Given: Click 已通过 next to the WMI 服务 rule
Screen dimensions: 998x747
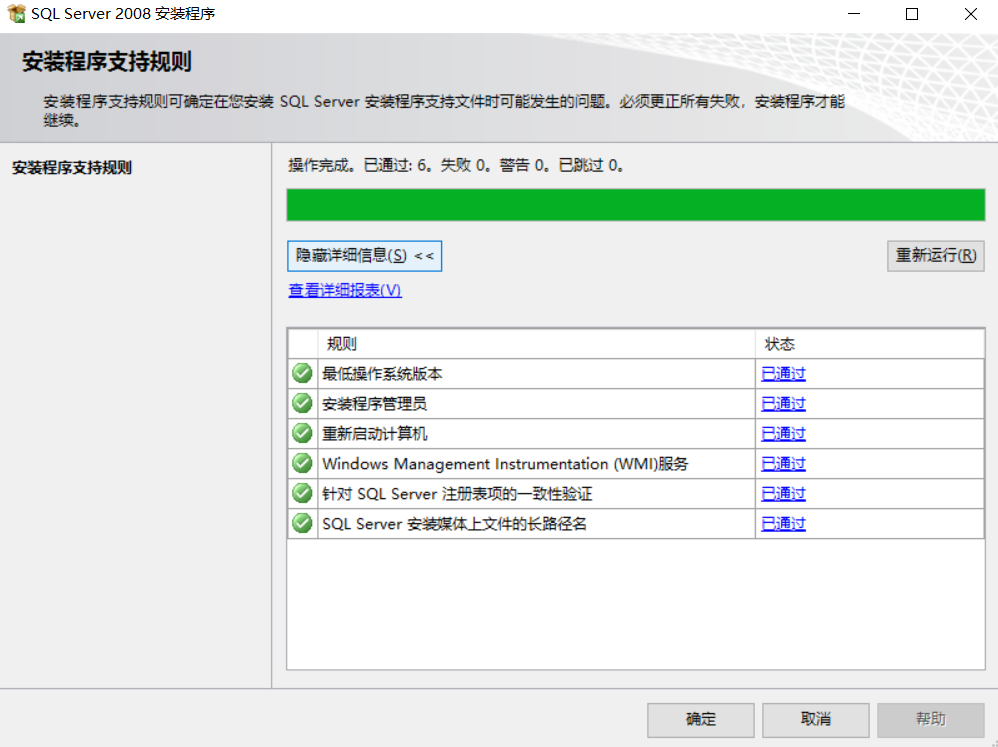Looking at the screenshot, I should pyautogui.click(x=783, y=463).
